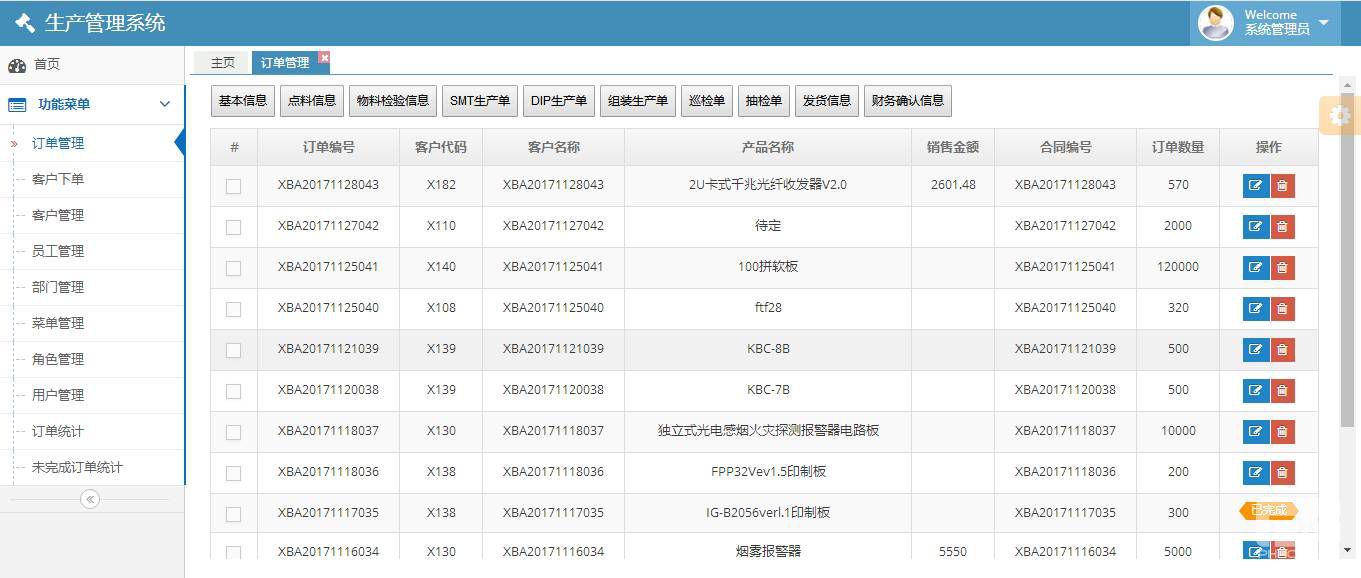
Task: Tick checkbox for order XBA20171118036
Action: [233, 473]
